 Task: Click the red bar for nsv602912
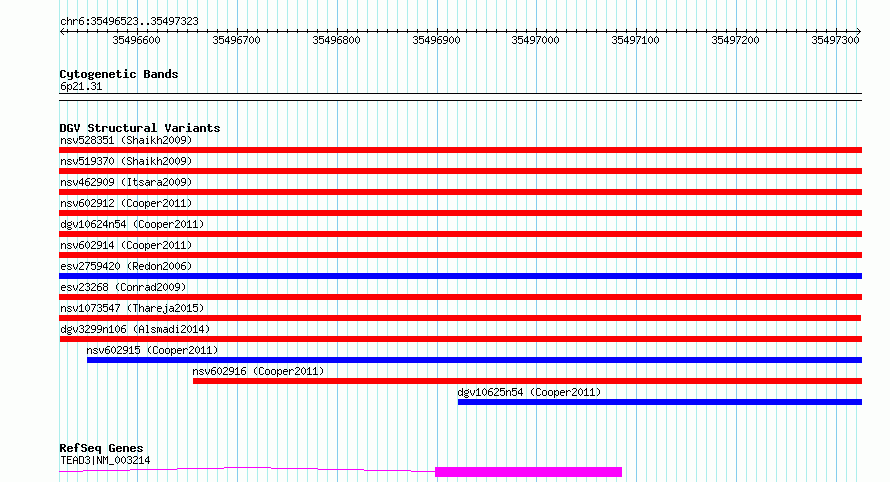(460, 213)
